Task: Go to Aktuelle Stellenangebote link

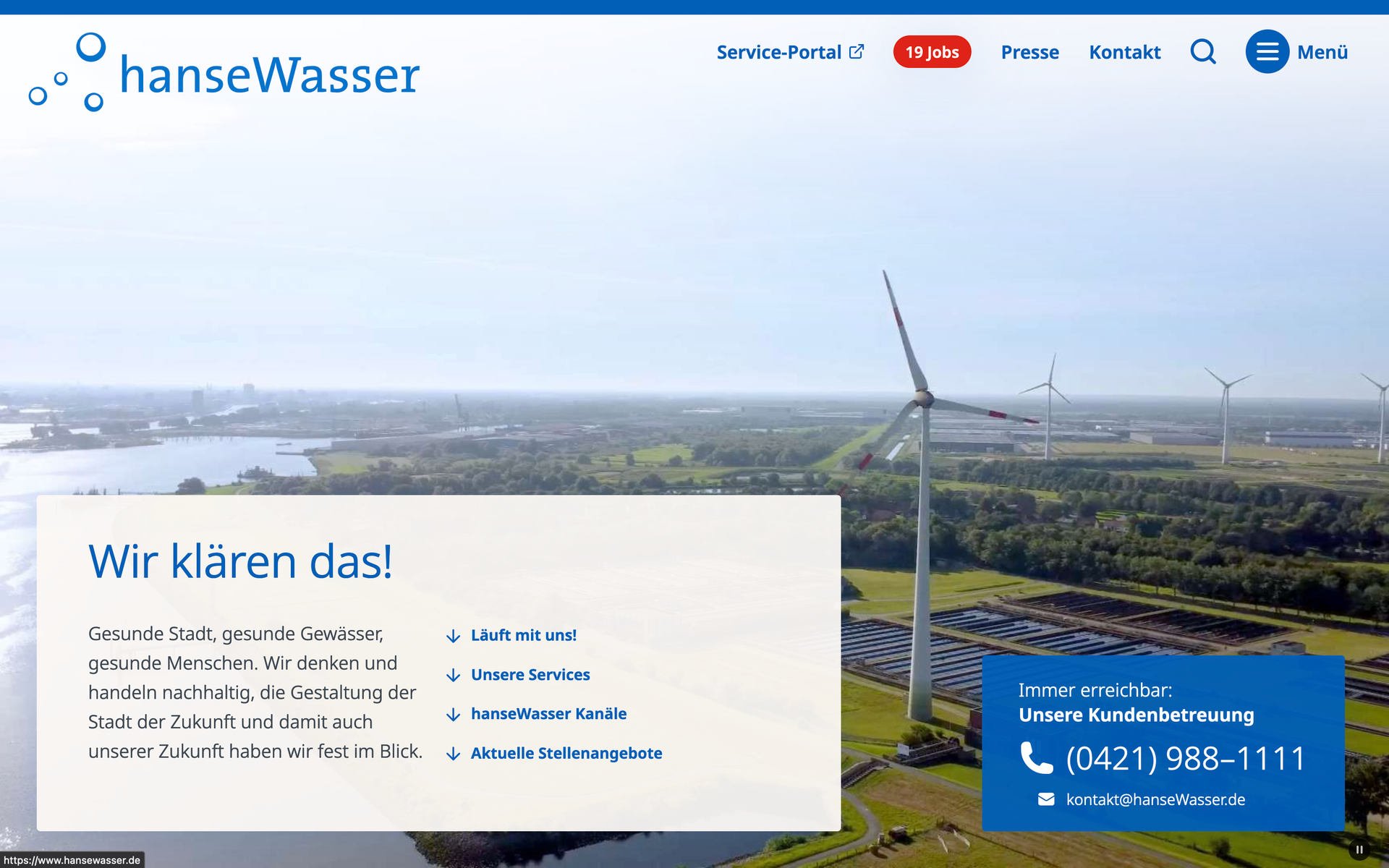Action: tap(566, 754)
